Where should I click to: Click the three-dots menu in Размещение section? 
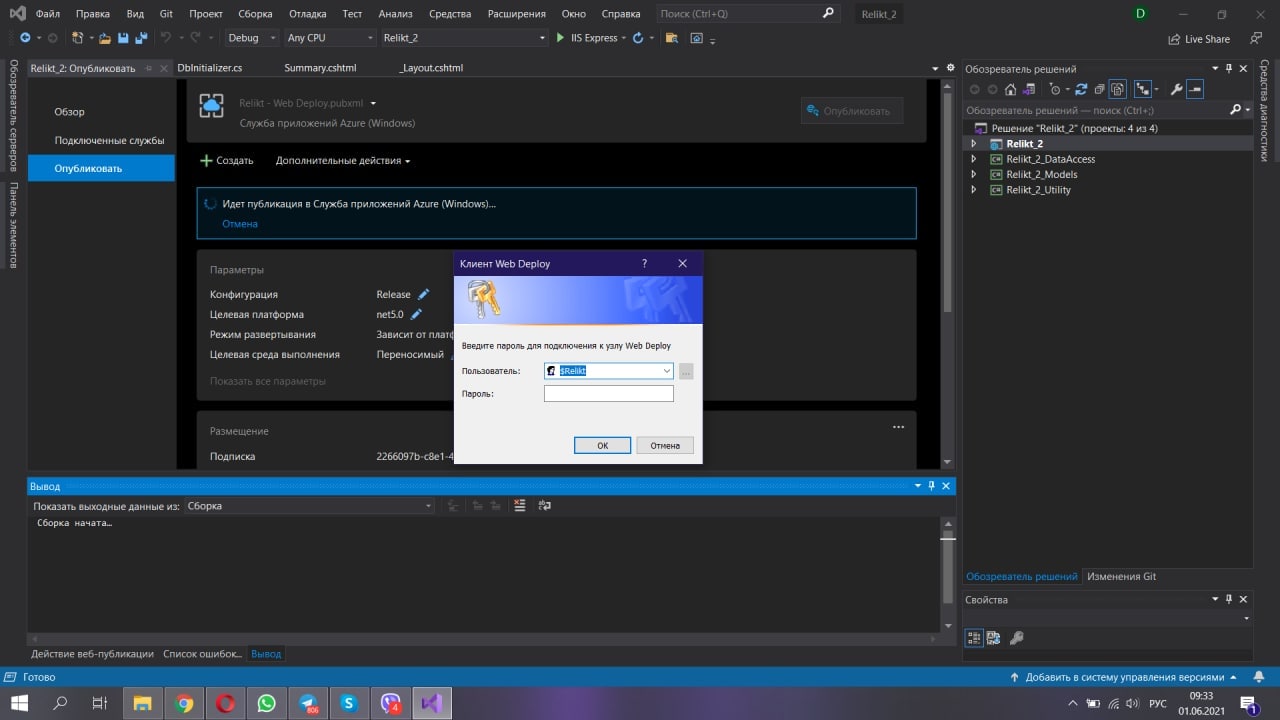click(x=898, y=427)
